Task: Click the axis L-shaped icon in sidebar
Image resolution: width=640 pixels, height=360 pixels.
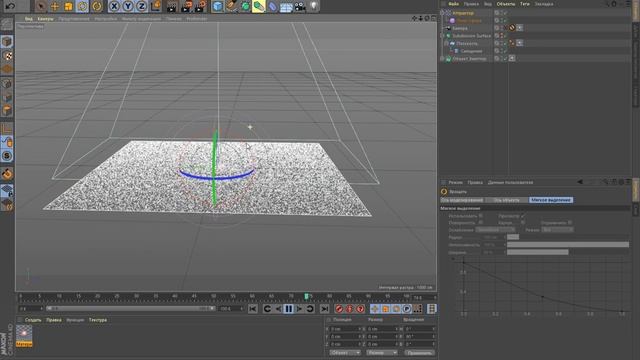Action: click(7, 129)
